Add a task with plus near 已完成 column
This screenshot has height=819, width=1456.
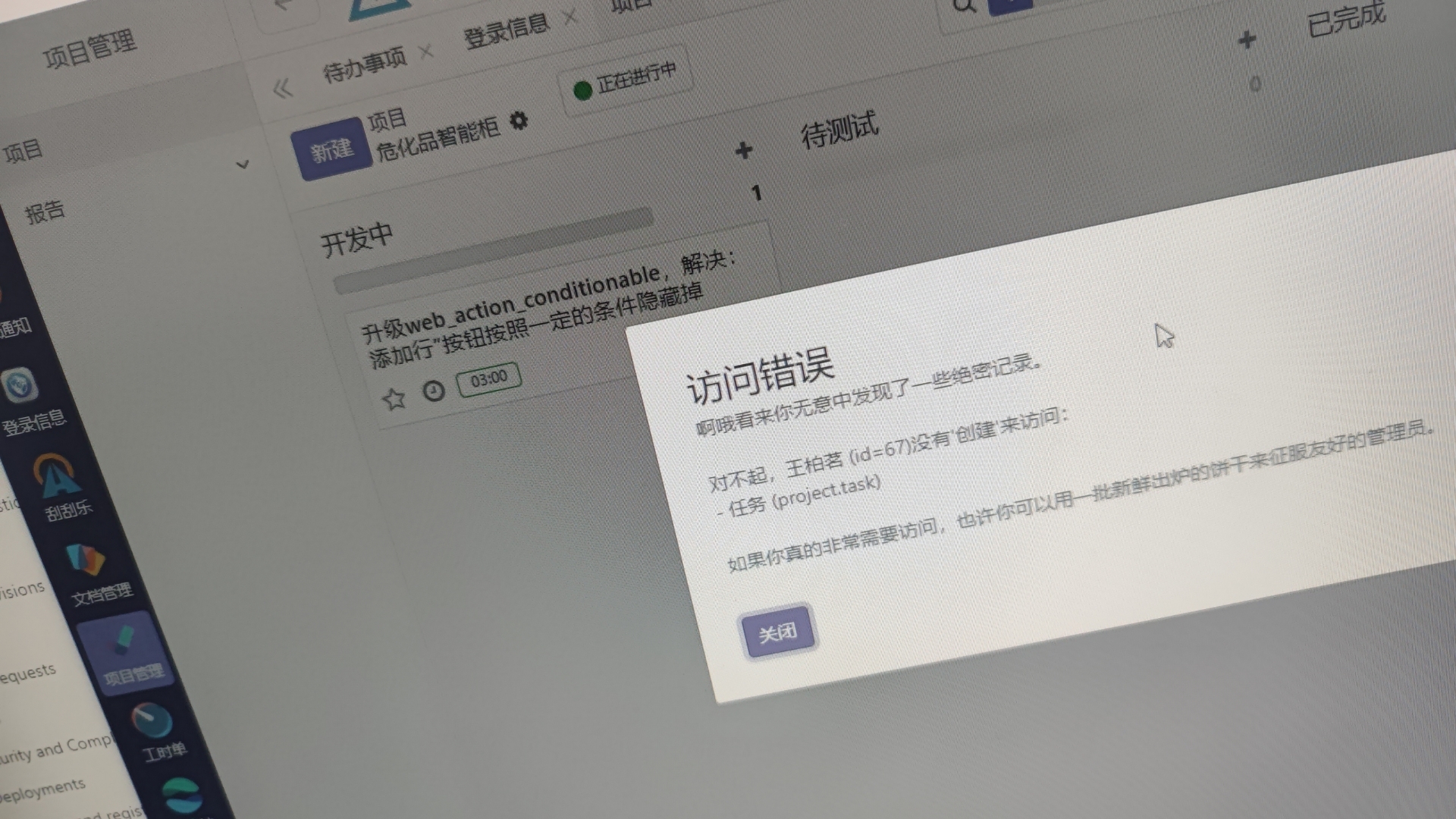(x=1247, y=39)
